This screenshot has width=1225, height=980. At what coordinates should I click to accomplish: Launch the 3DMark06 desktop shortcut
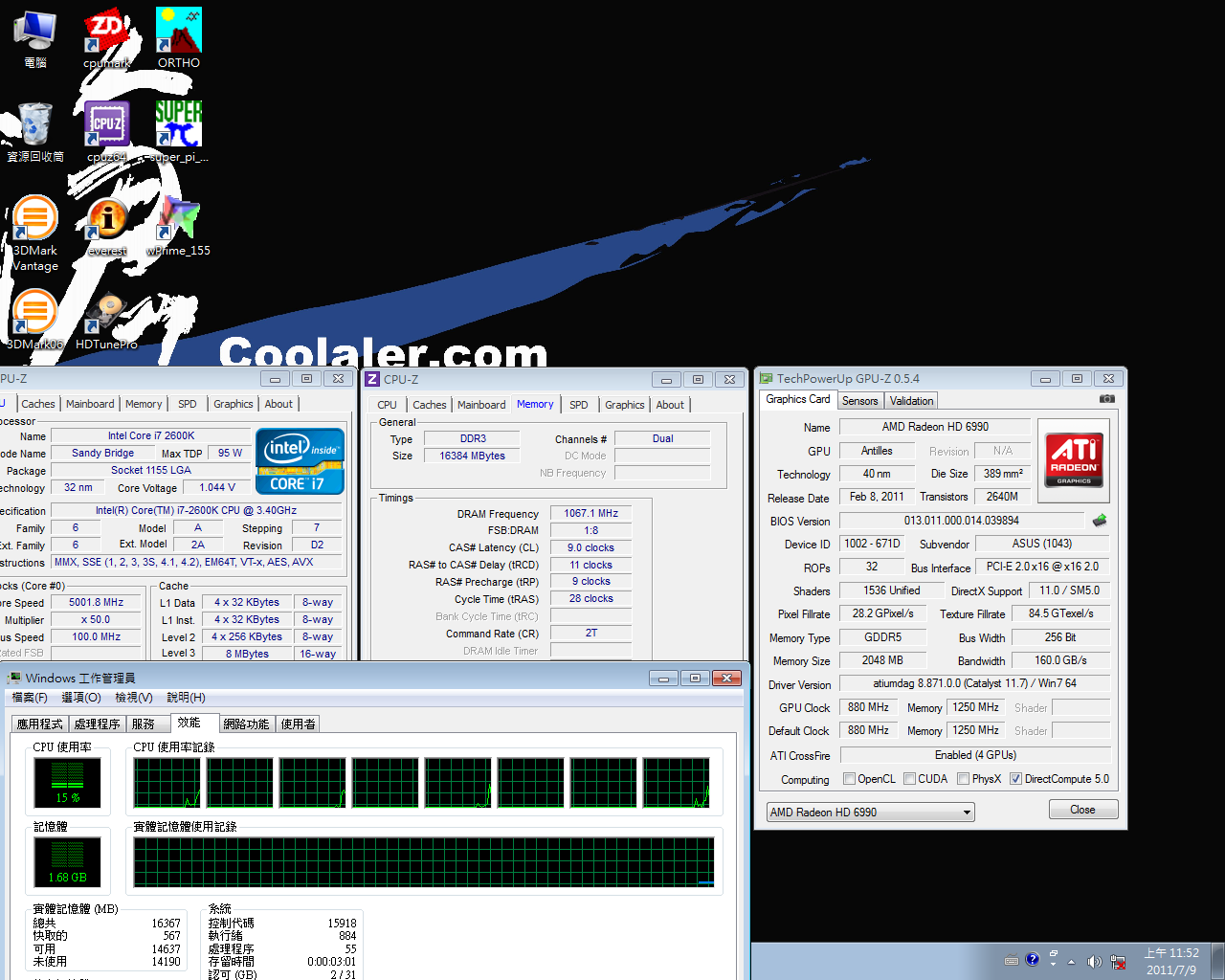pos(35,321)
